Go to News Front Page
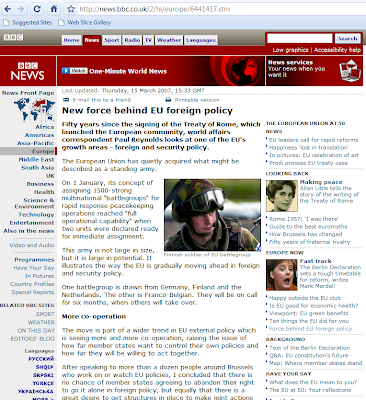 click(28, 93)
